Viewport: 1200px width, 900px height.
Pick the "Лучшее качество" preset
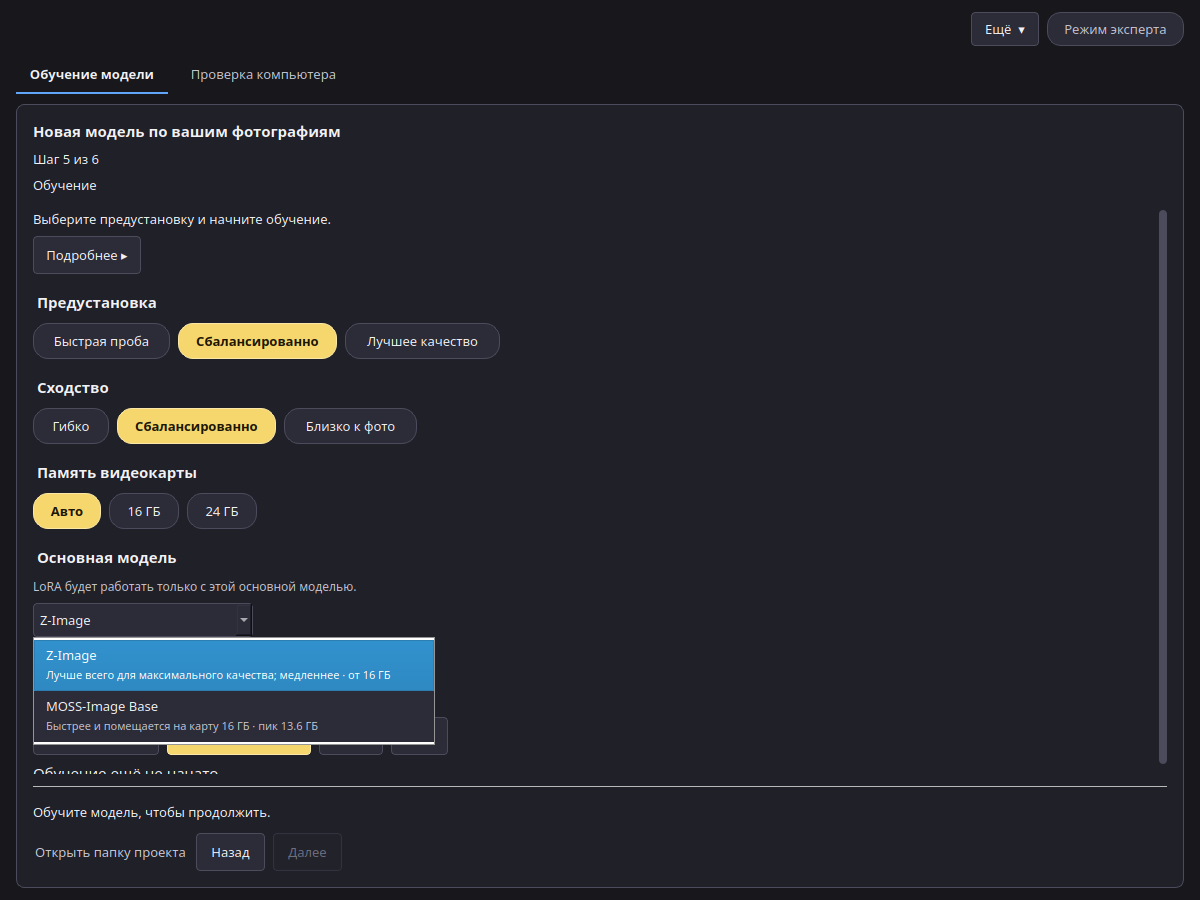422,341
